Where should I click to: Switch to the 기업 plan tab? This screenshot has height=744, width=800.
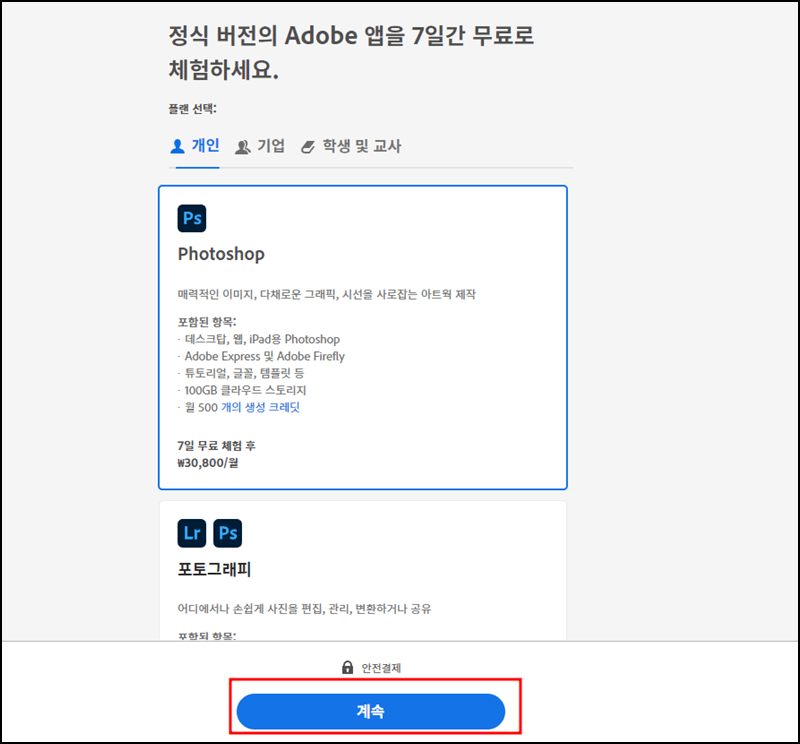260,146
